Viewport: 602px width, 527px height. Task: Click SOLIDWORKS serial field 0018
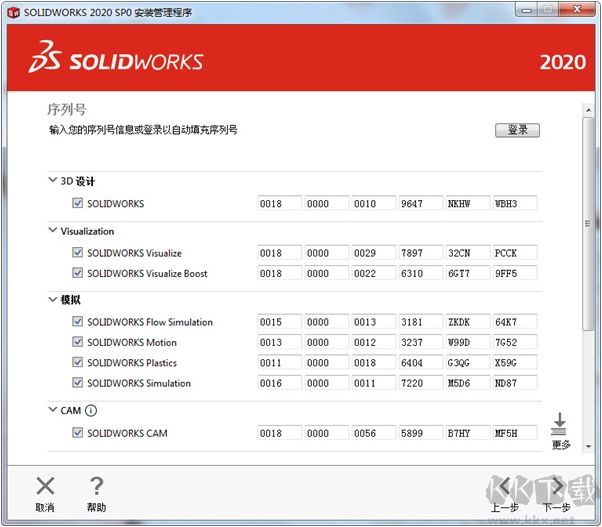(279, 203)
